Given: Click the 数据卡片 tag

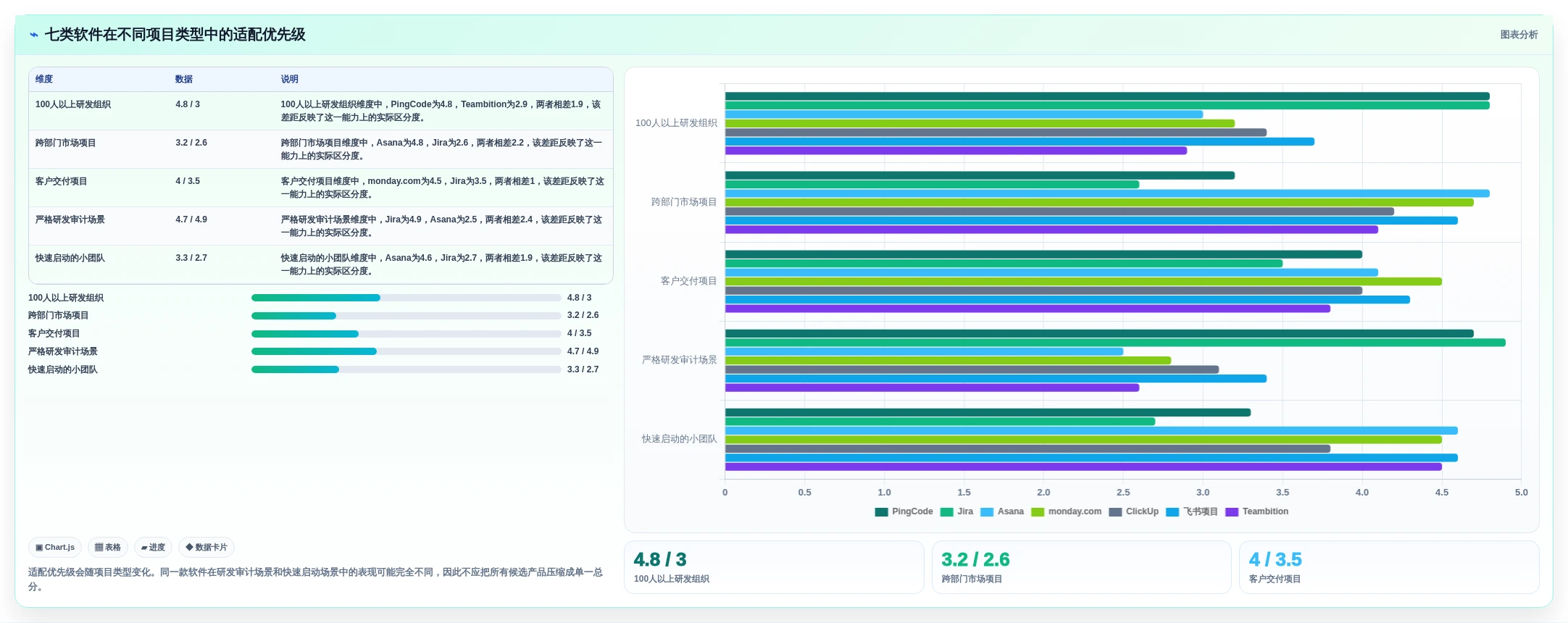Looking at the screenshot, I should tap(207, 548).
